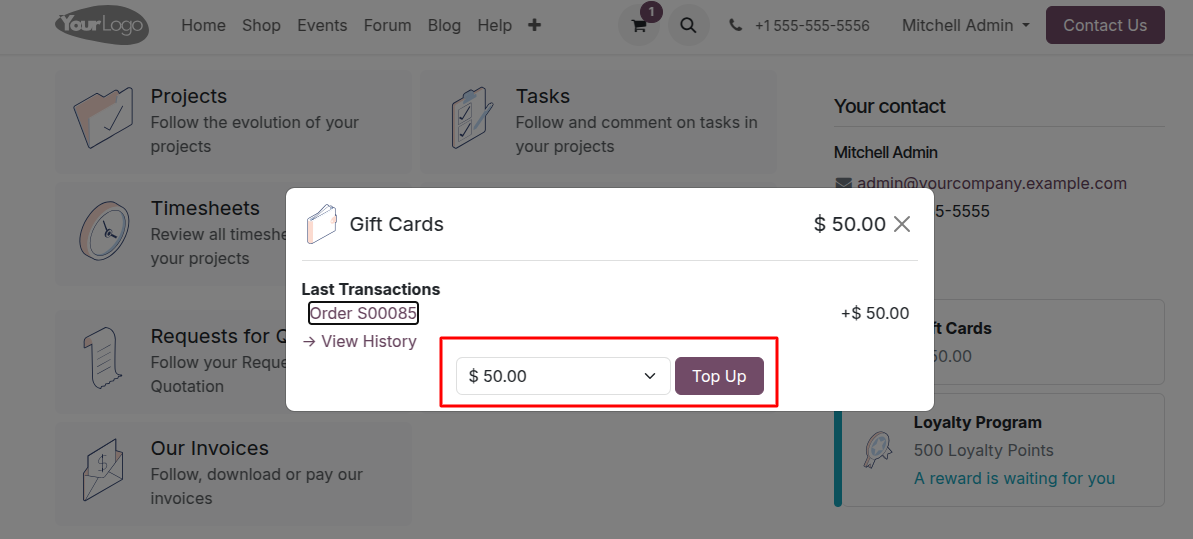The width and height of the screenshot is (1193, 539).
Task: Click the Our Invoices envelope icon
Action: (x=103, y=470)
